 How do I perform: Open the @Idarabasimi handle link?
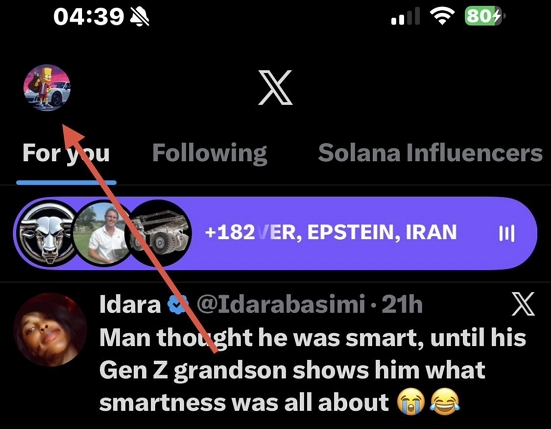[280, 304]
